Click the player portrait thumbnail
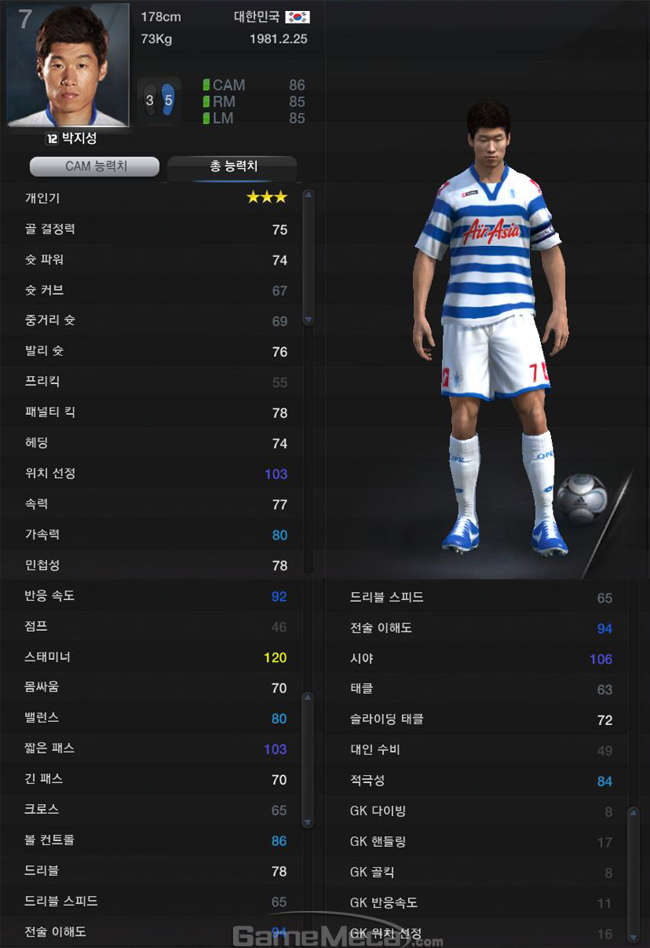 tap(68, 65)
